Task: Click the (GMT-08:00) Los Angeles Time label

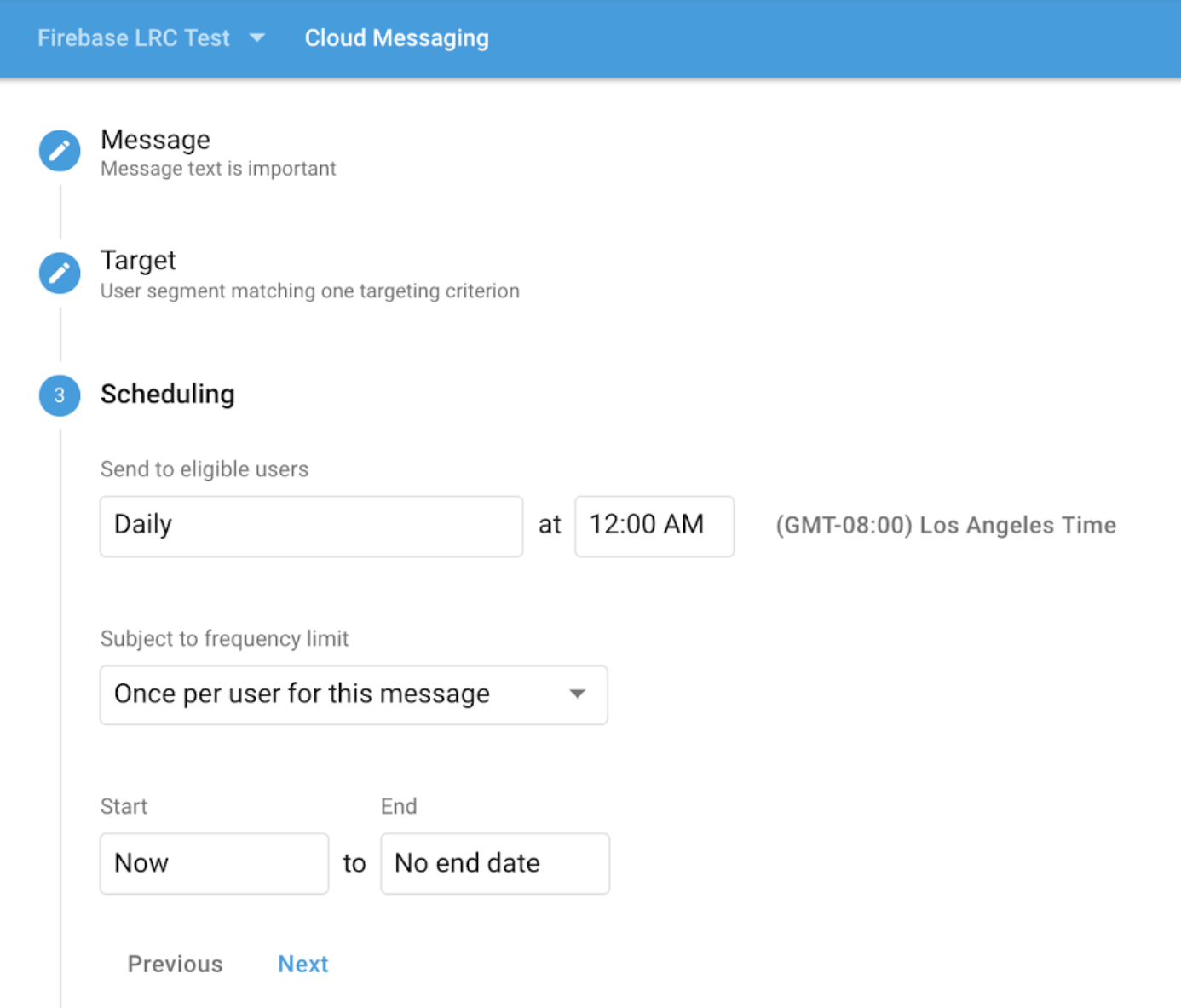Action: pyautogui.click(x=946, y=525)
